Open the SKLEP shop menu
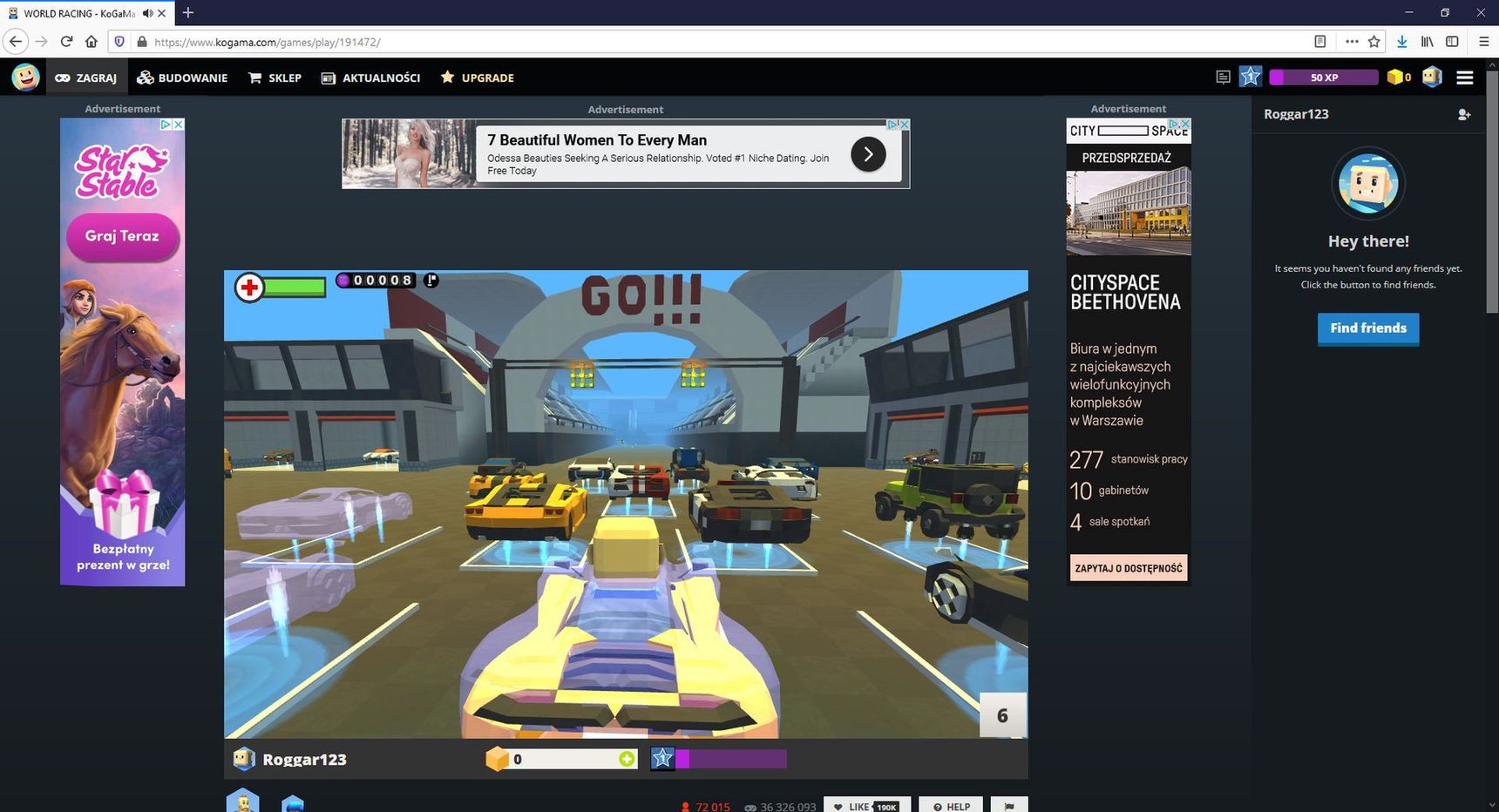The height and width of the screenshot is (812, 1499). 275,78
